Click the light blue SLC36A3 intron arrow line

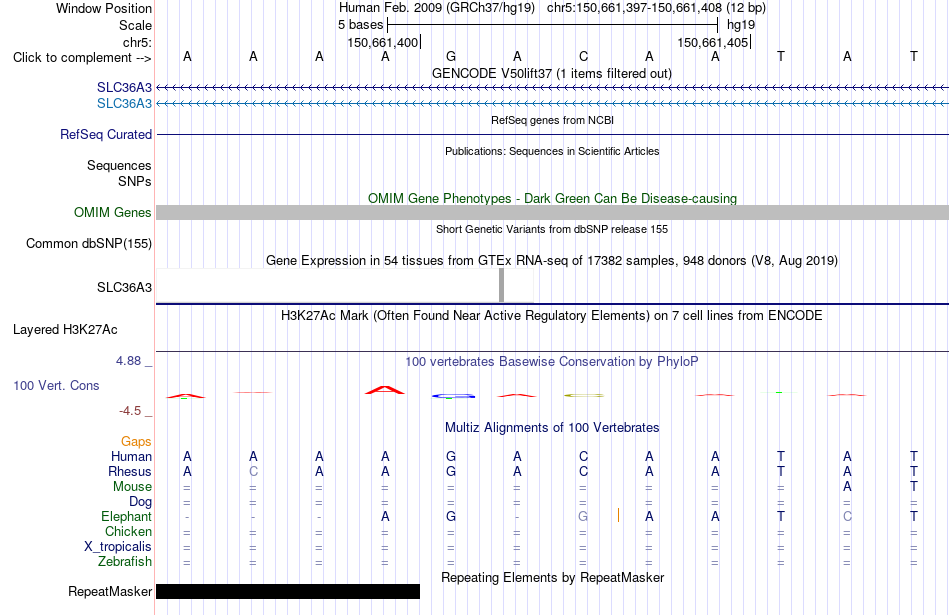553,104
